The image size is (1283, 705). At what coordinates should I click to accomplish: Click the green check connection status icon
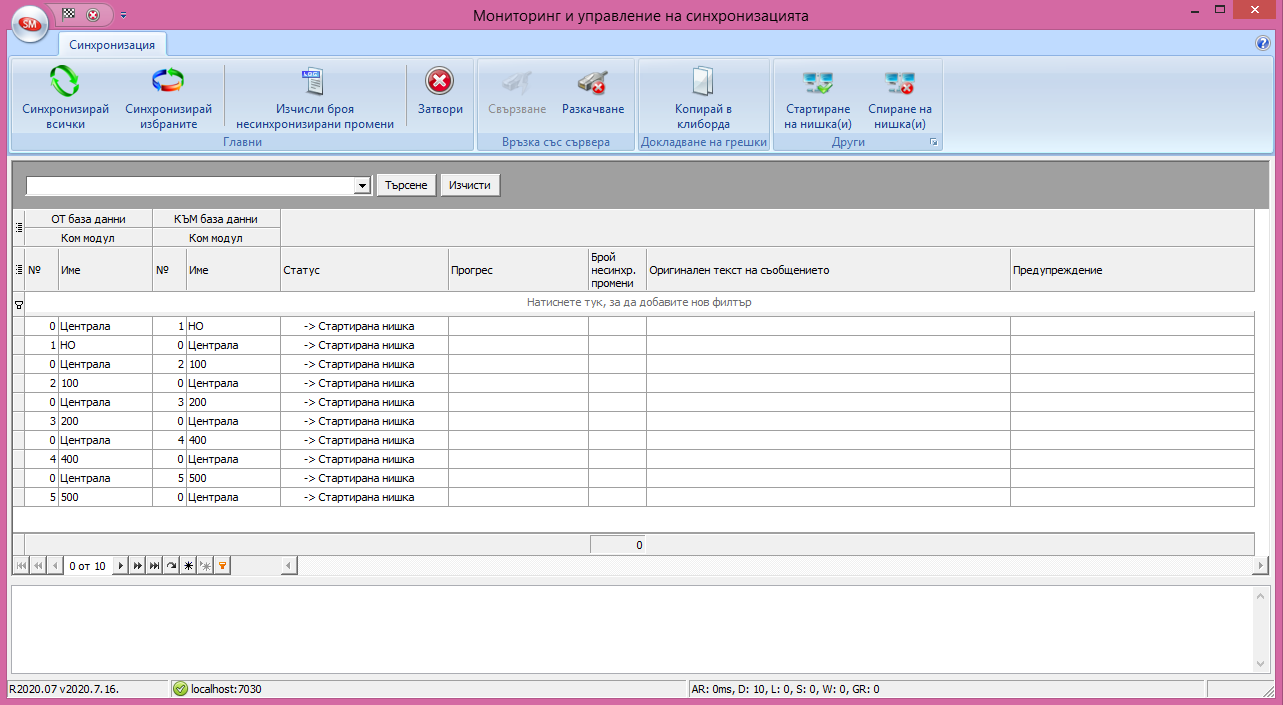click(x=180, y=689)
